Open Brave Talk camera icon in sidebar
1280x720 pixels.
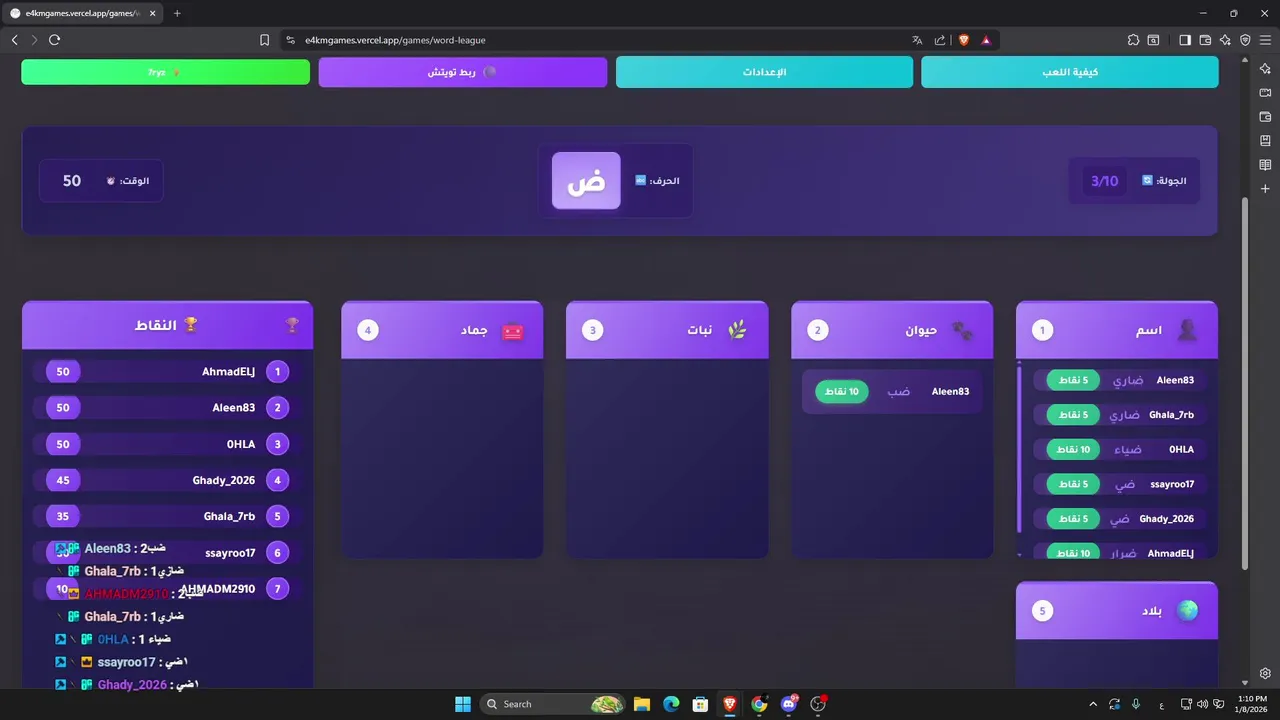[x=1265, y=93]
